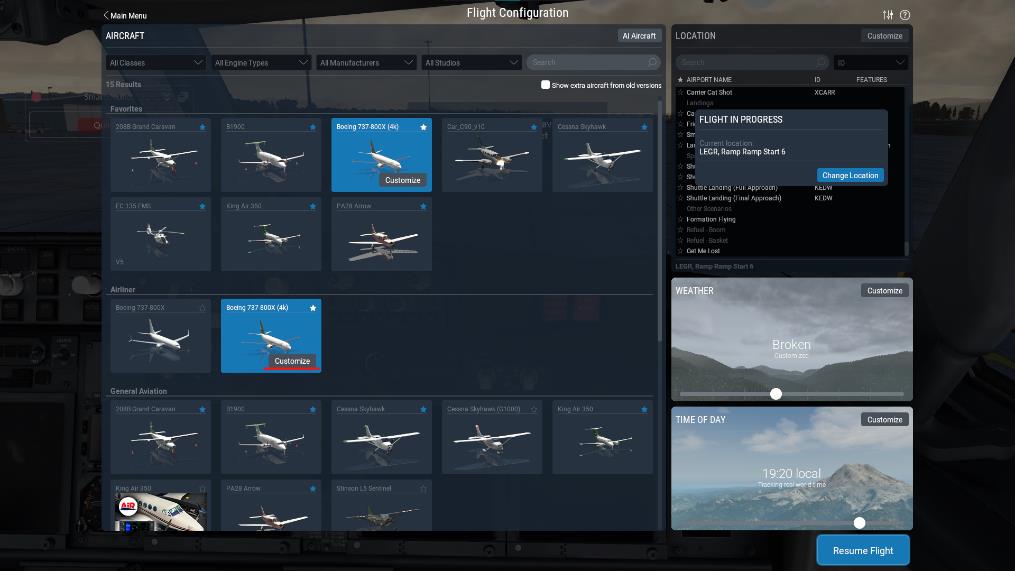
Task: Click the location search magnifier icon
Action: [x=821, y=62]
